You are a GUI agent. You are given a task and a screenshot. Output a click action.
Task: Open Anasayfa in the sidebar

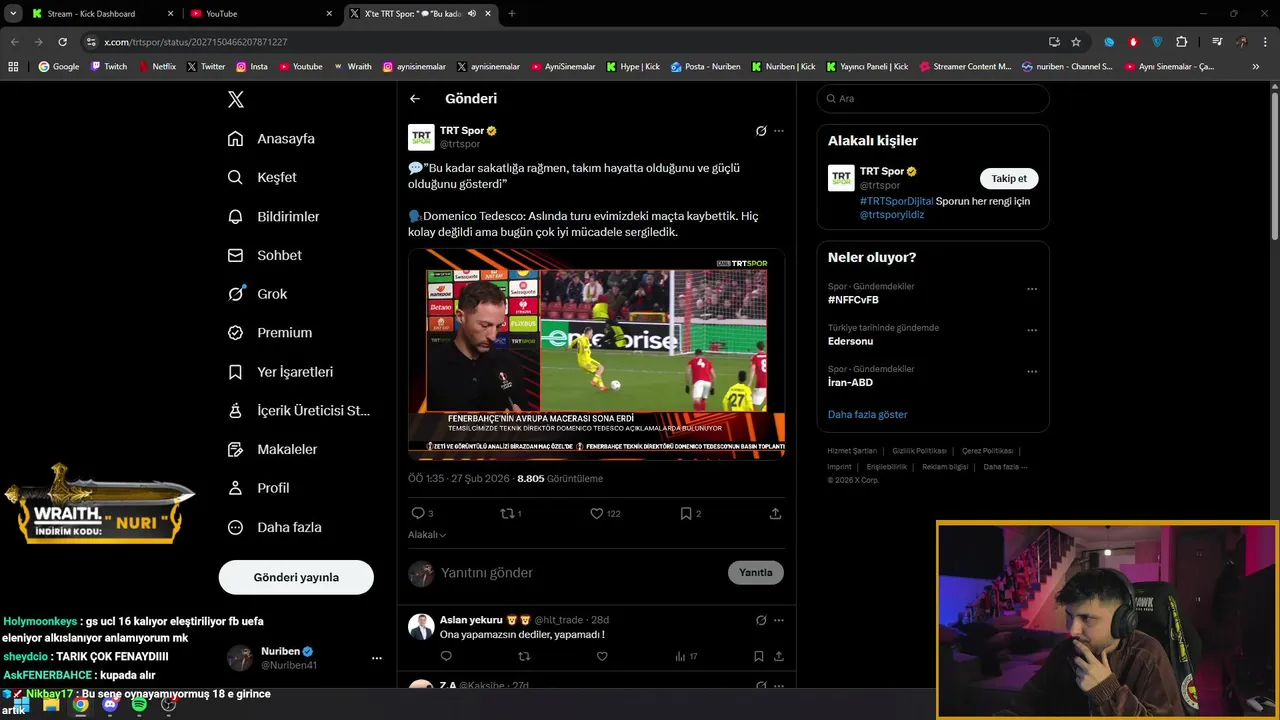click(271, 139)
